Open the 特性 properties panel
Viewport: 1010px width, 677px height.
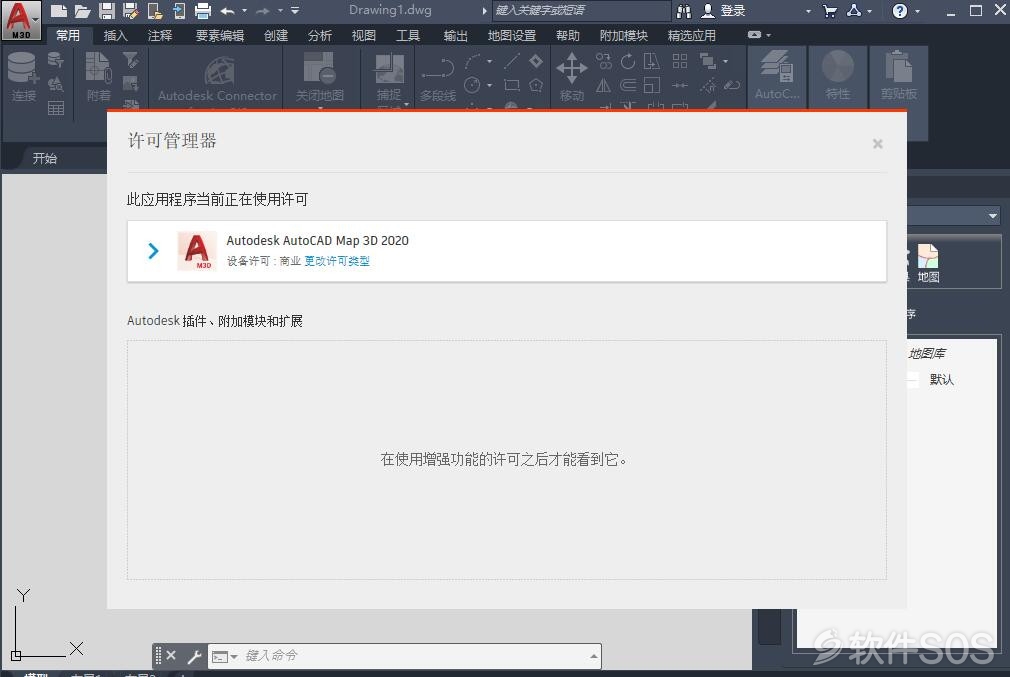point(837,75)
